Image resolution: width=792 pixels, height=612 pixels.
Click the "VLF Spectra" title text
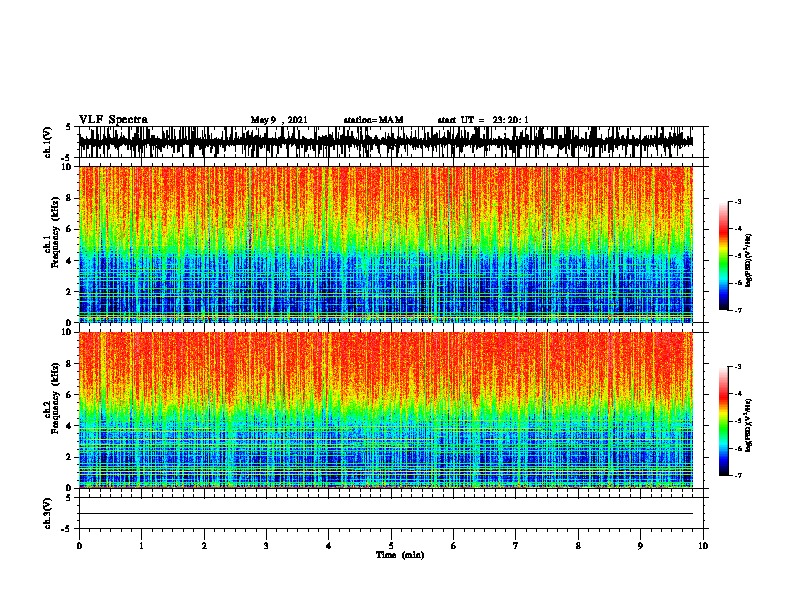[x=113, y=120]
